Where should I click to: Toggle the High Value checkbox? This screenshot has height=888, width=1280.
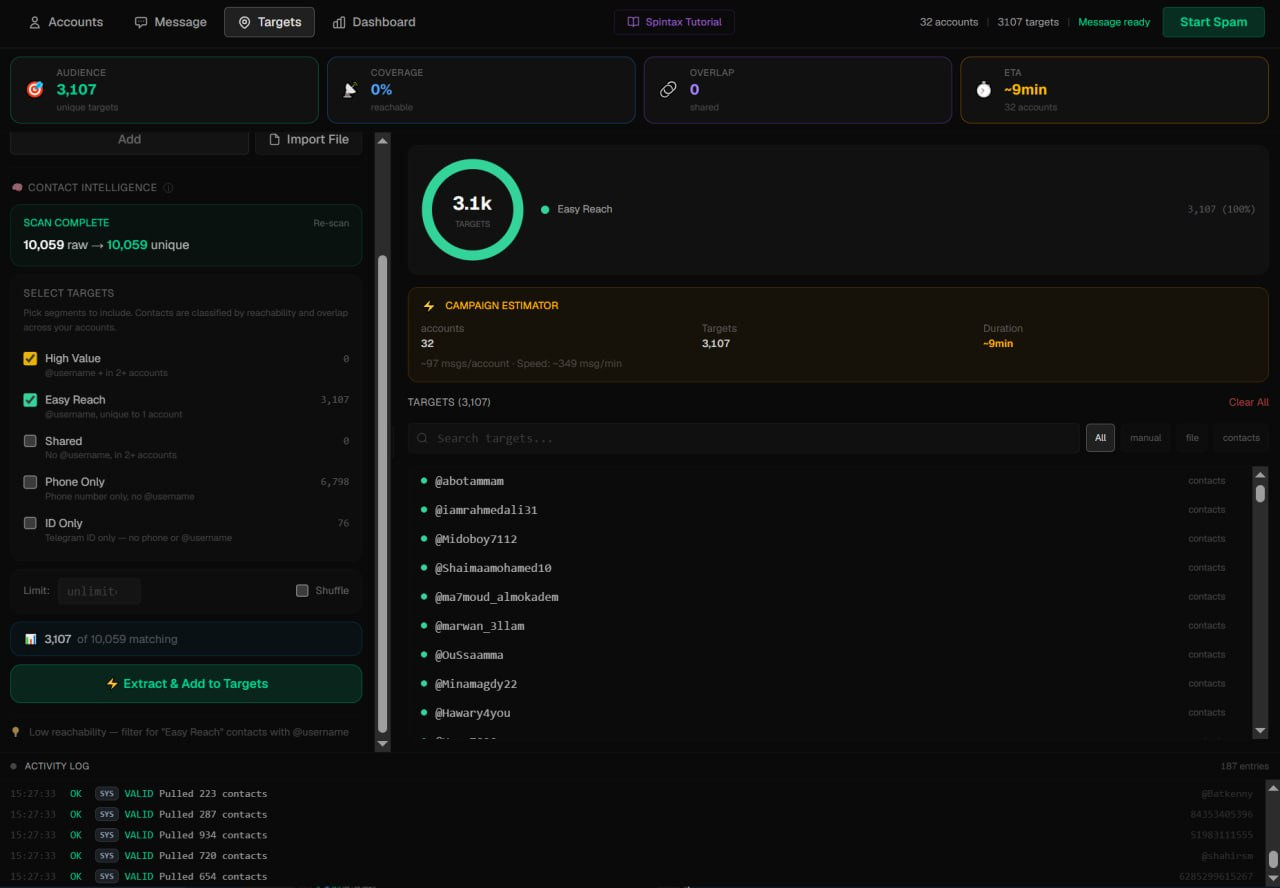(x=30, y=358)
